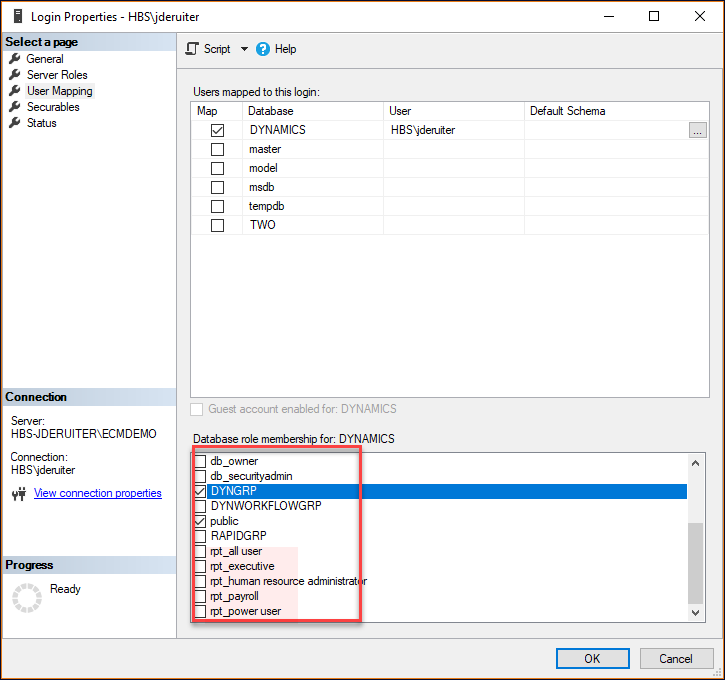
Task: Check the tempdb database map checkbox
Action: point(217,206)
